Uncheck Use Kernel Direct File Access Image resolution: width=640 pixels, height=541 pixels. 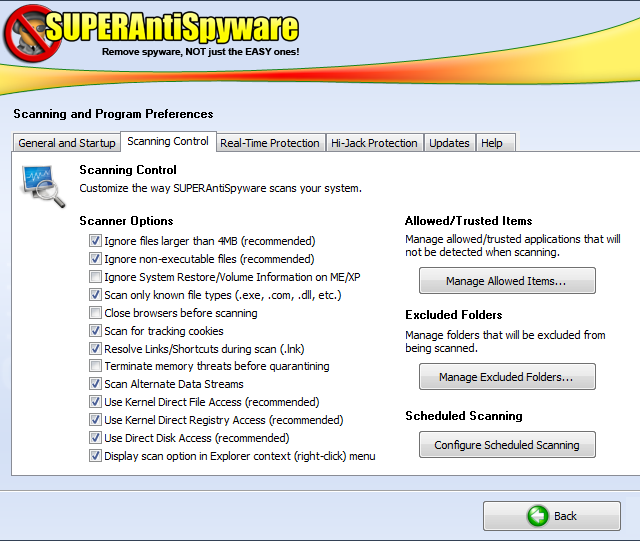(95, 402)
